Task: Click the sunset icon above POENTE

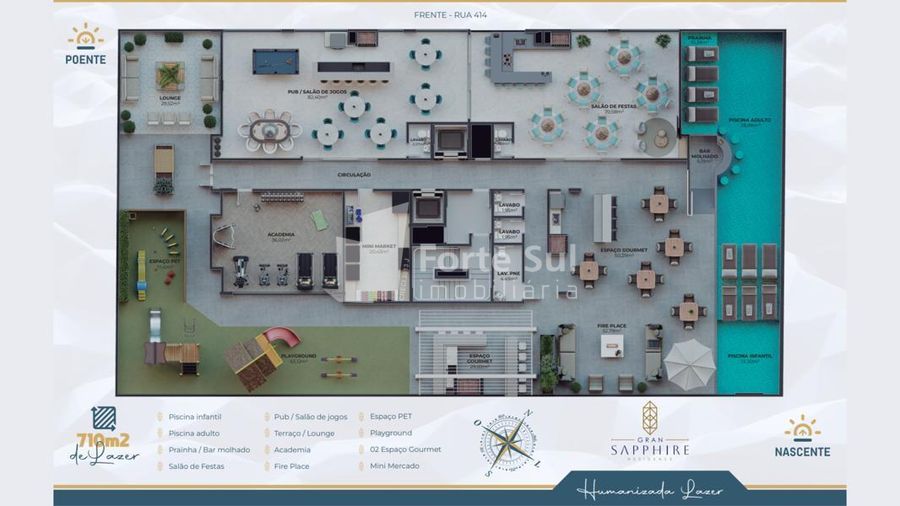Action: click(x=86, y=36)
